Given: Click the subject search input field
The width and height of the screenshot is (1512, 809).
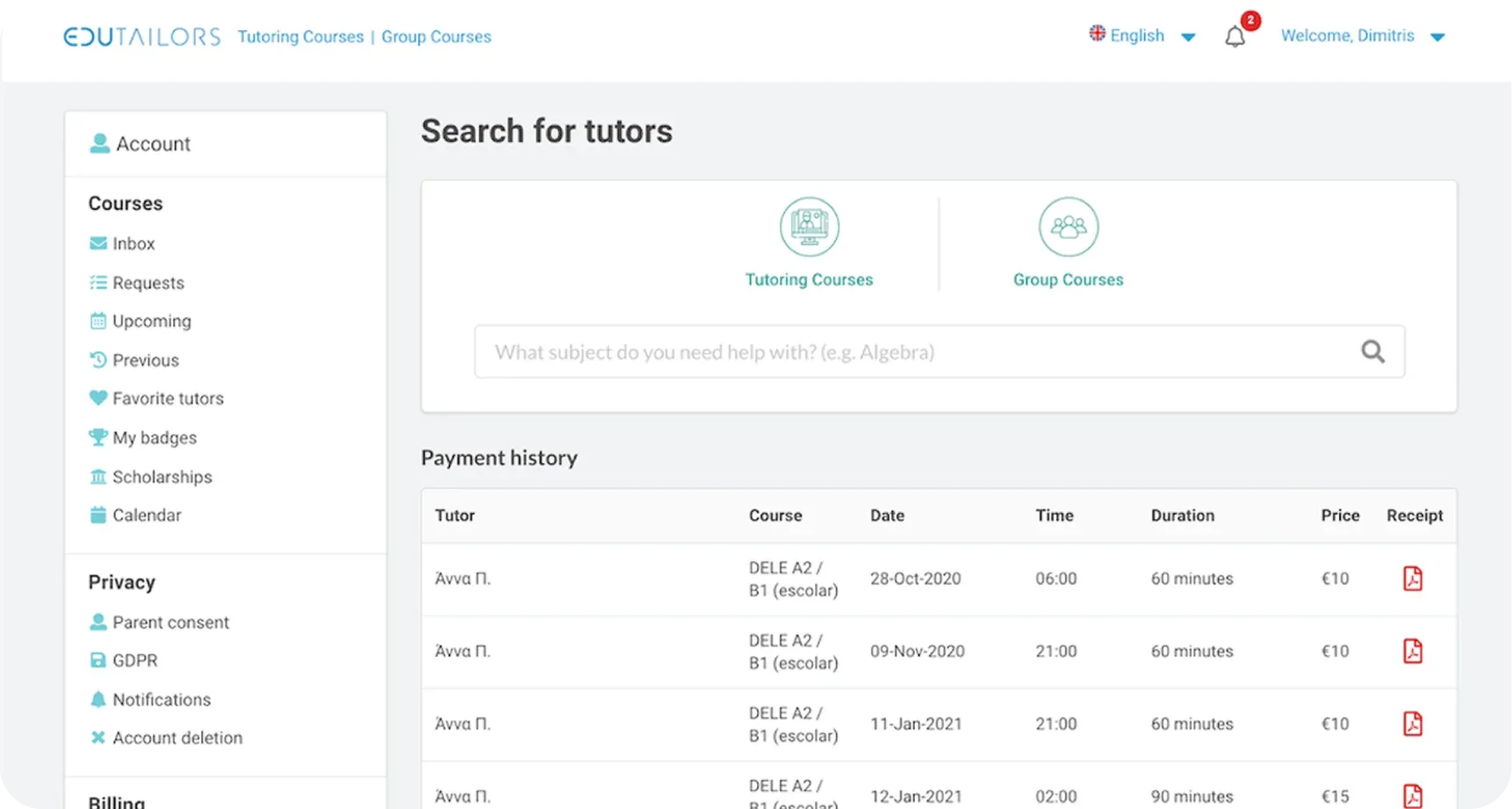Looking at the screenshot, I should tap(913, 352).
